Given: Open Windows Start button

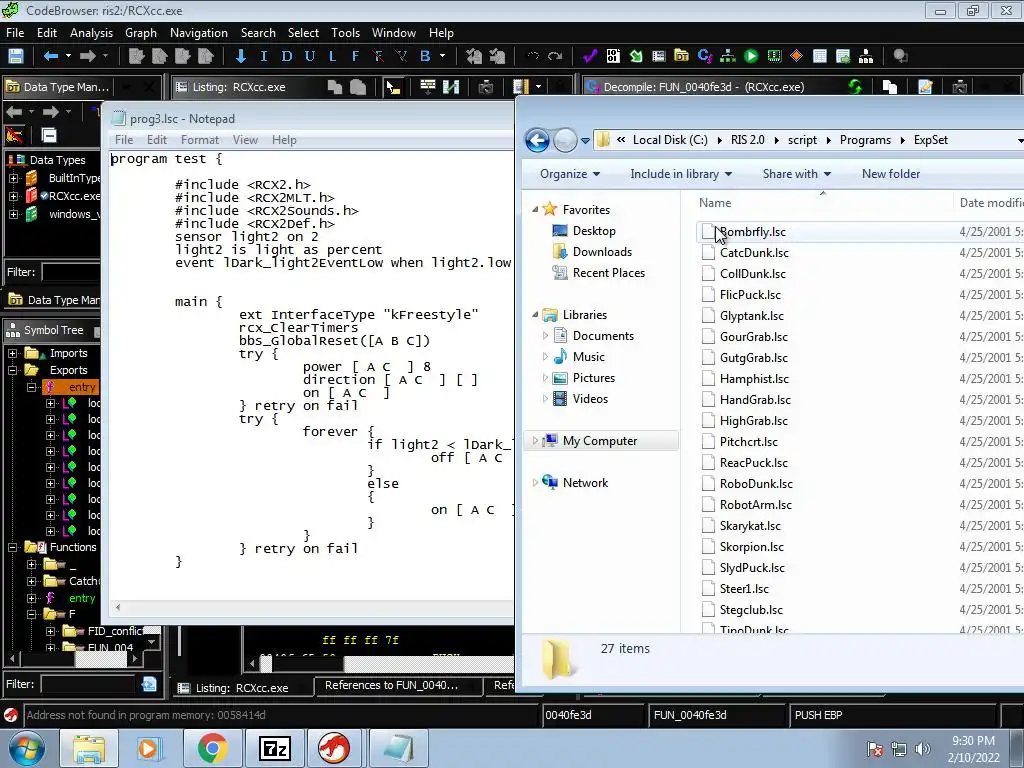Looking at the screenshot, I should point(27,748).
